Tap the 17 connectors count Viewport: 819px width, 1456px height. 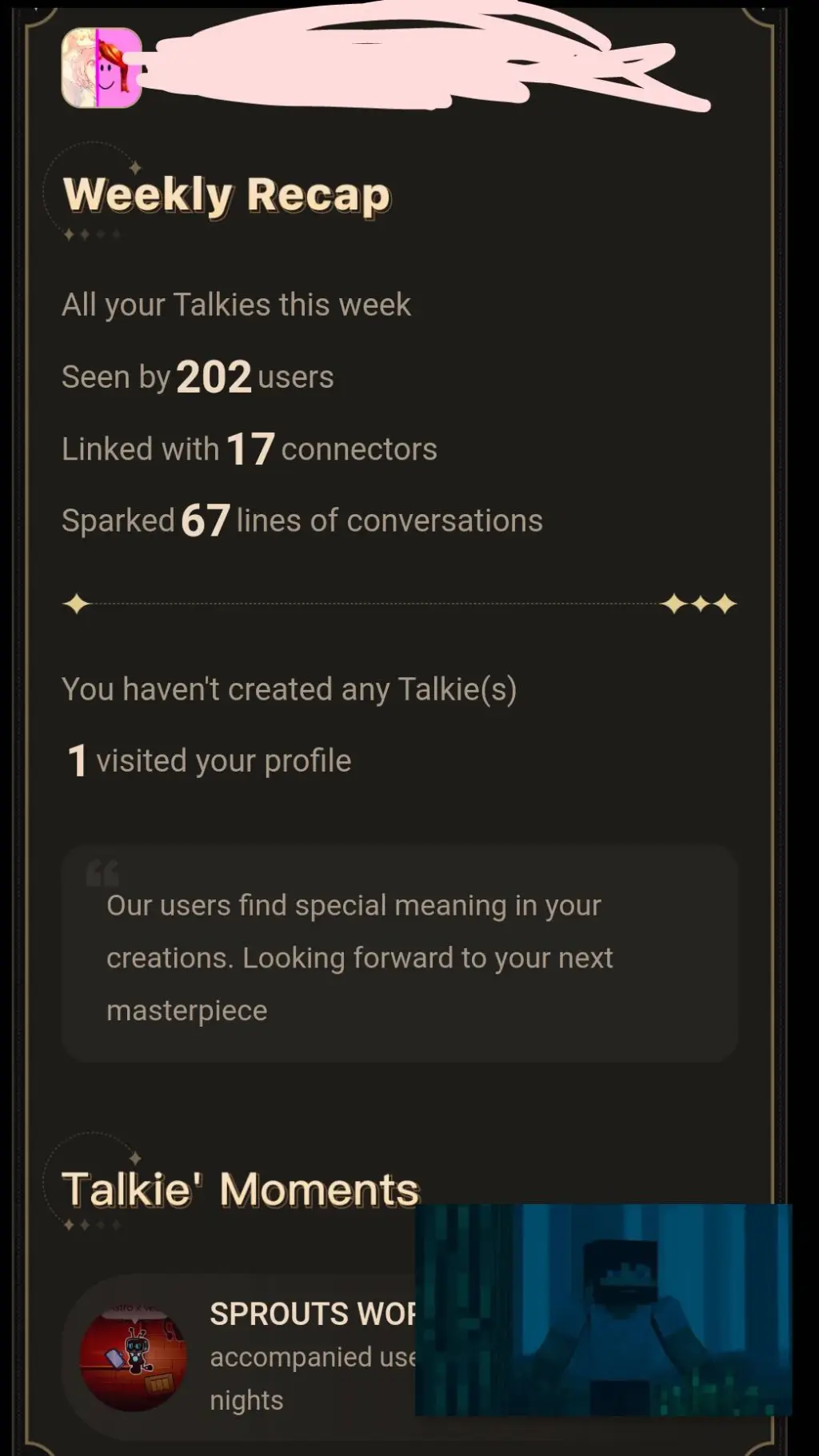point(250,449)
